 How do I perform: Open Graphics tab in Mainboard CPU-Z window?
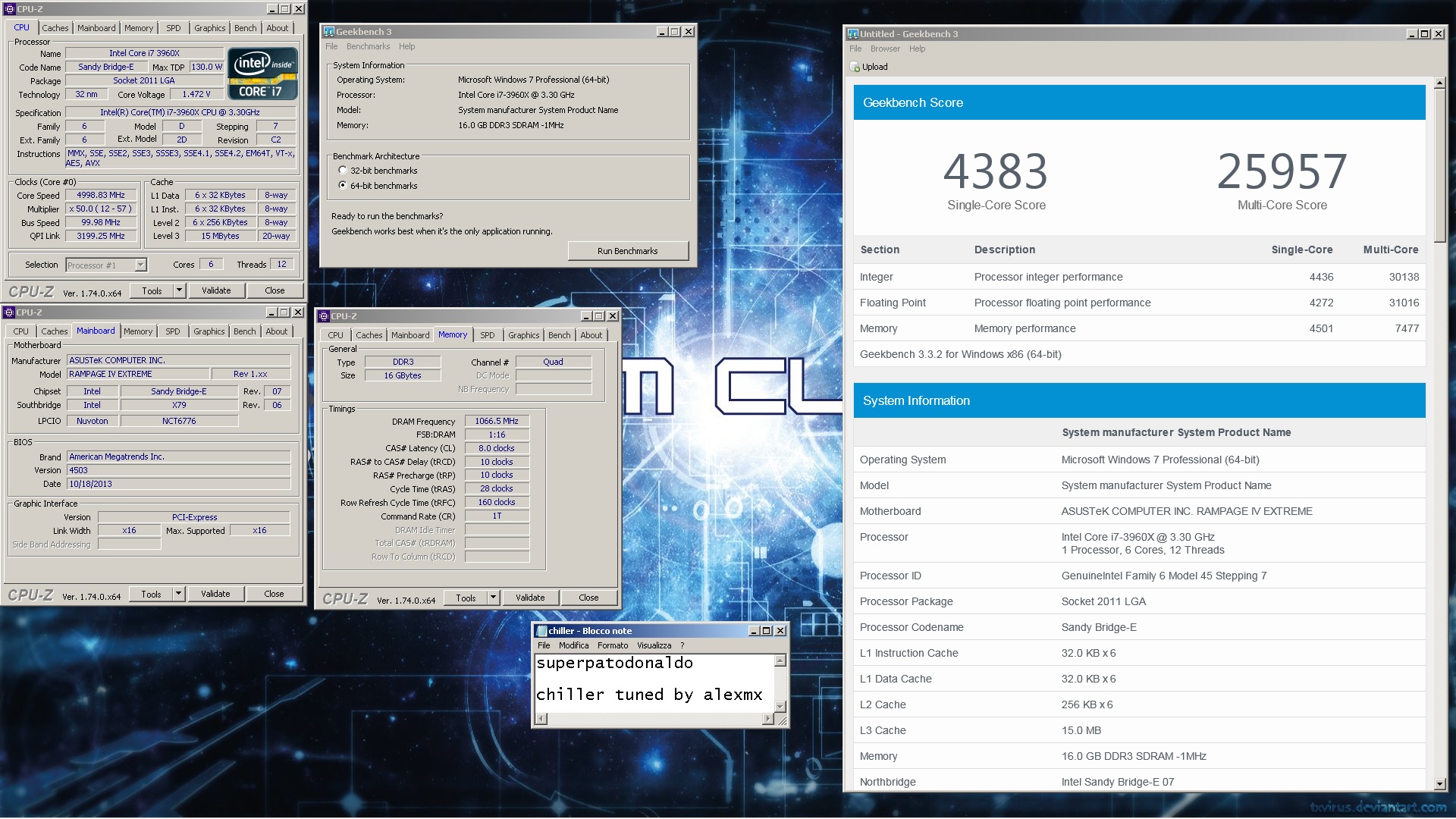209,331
